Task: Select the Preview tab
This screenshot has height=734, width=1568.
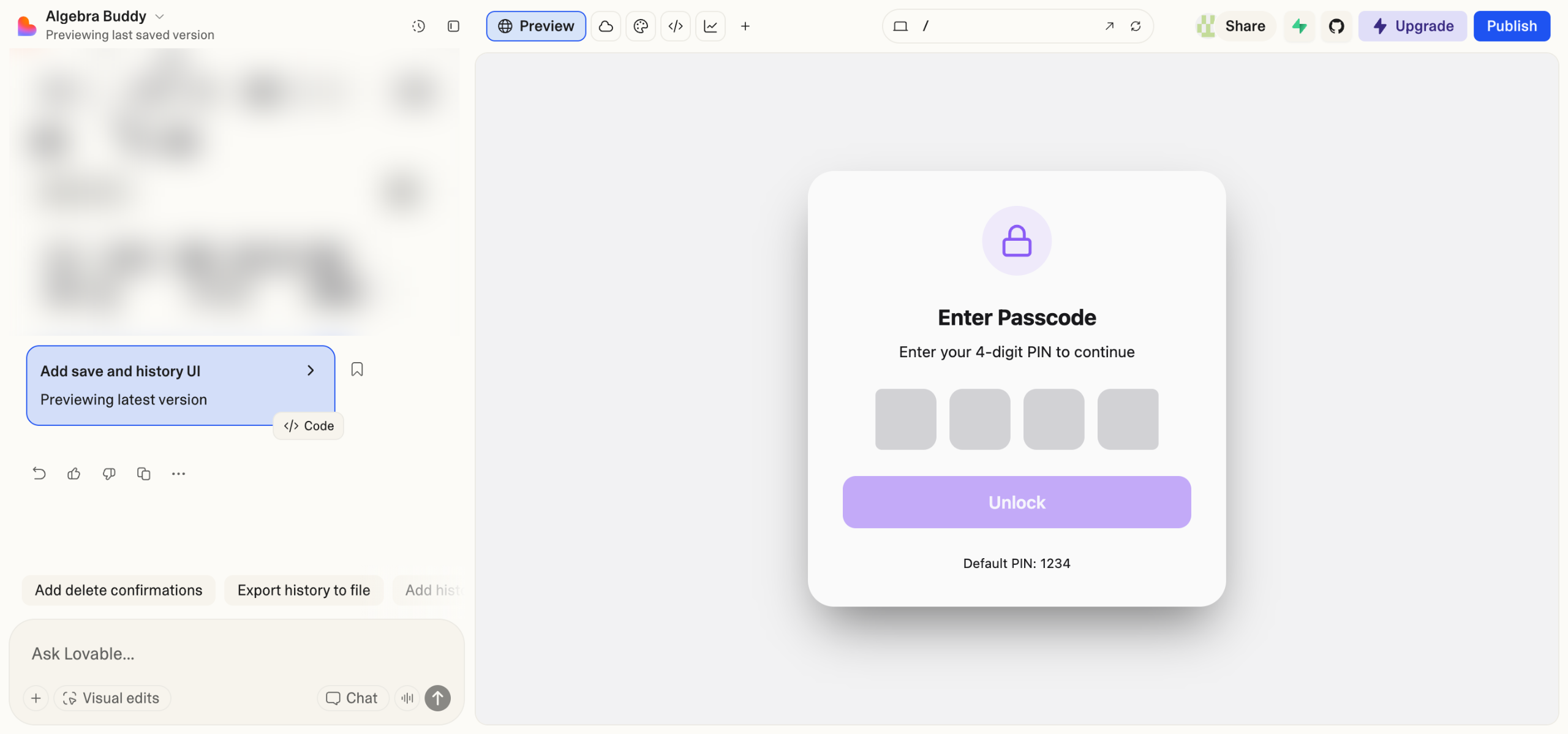Action: point(536,26)
